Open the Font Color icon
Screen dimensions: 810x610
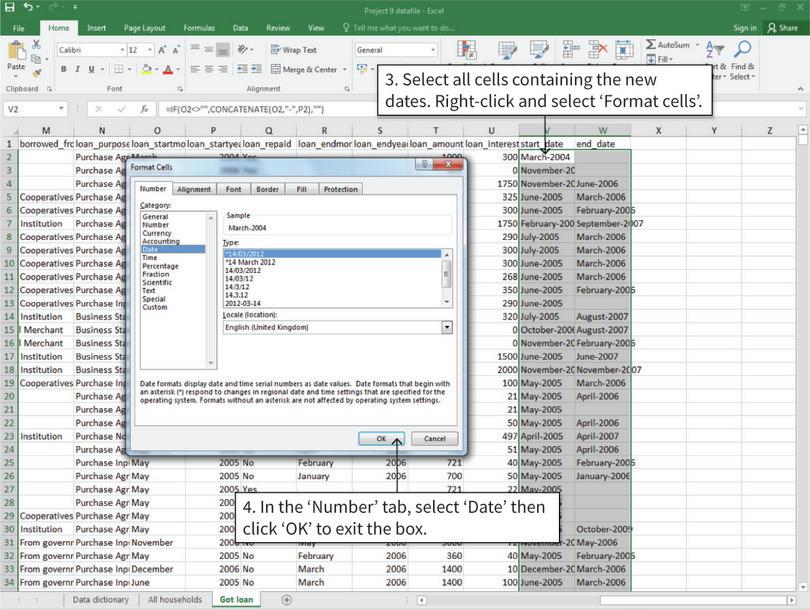point(168,69)
